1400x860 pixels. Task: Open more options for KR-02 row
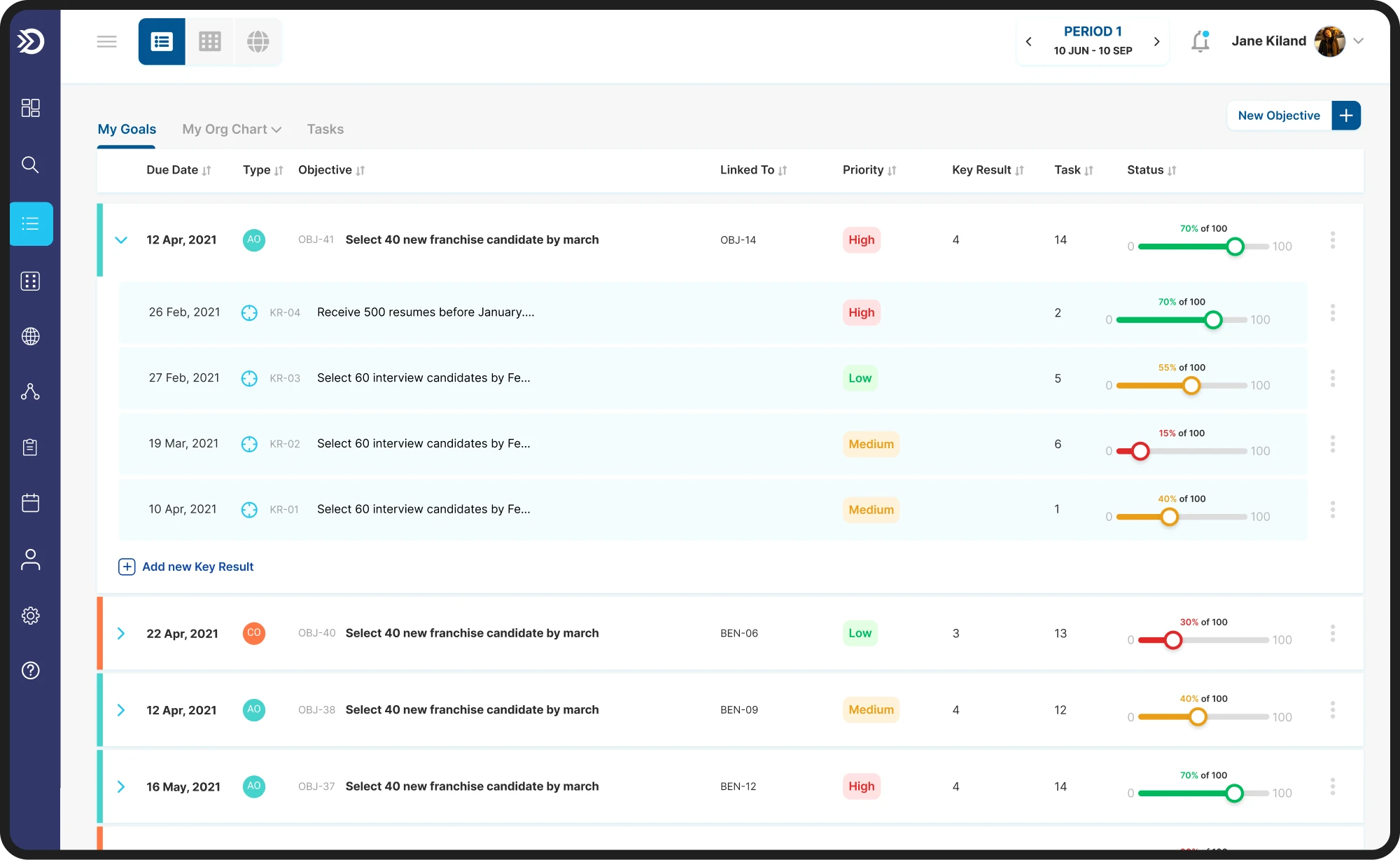pyautogui.click(x=1333, y=444)
